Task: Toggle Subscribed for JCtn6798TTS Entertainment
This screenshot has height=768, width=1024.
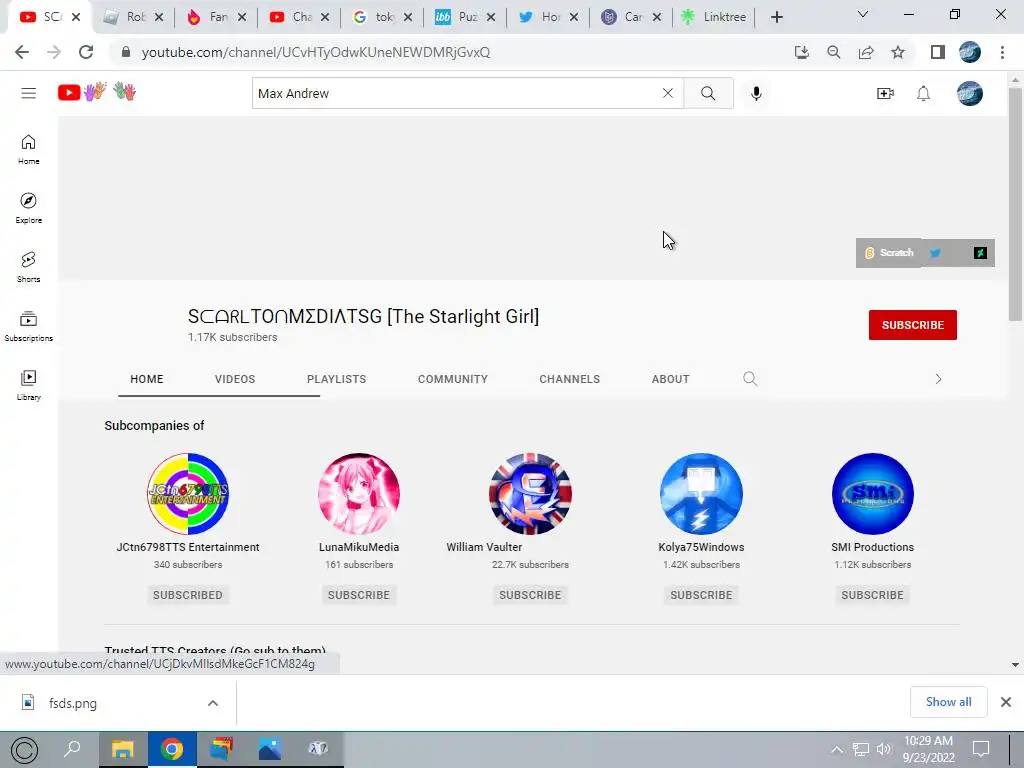Action: [x=187, y=595]
